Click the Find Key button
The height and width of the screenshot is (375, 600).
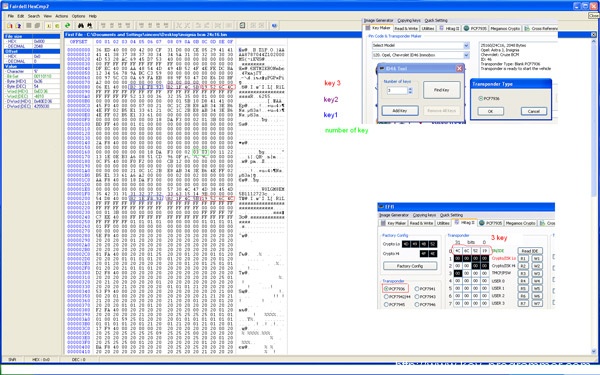pos(442,90)
